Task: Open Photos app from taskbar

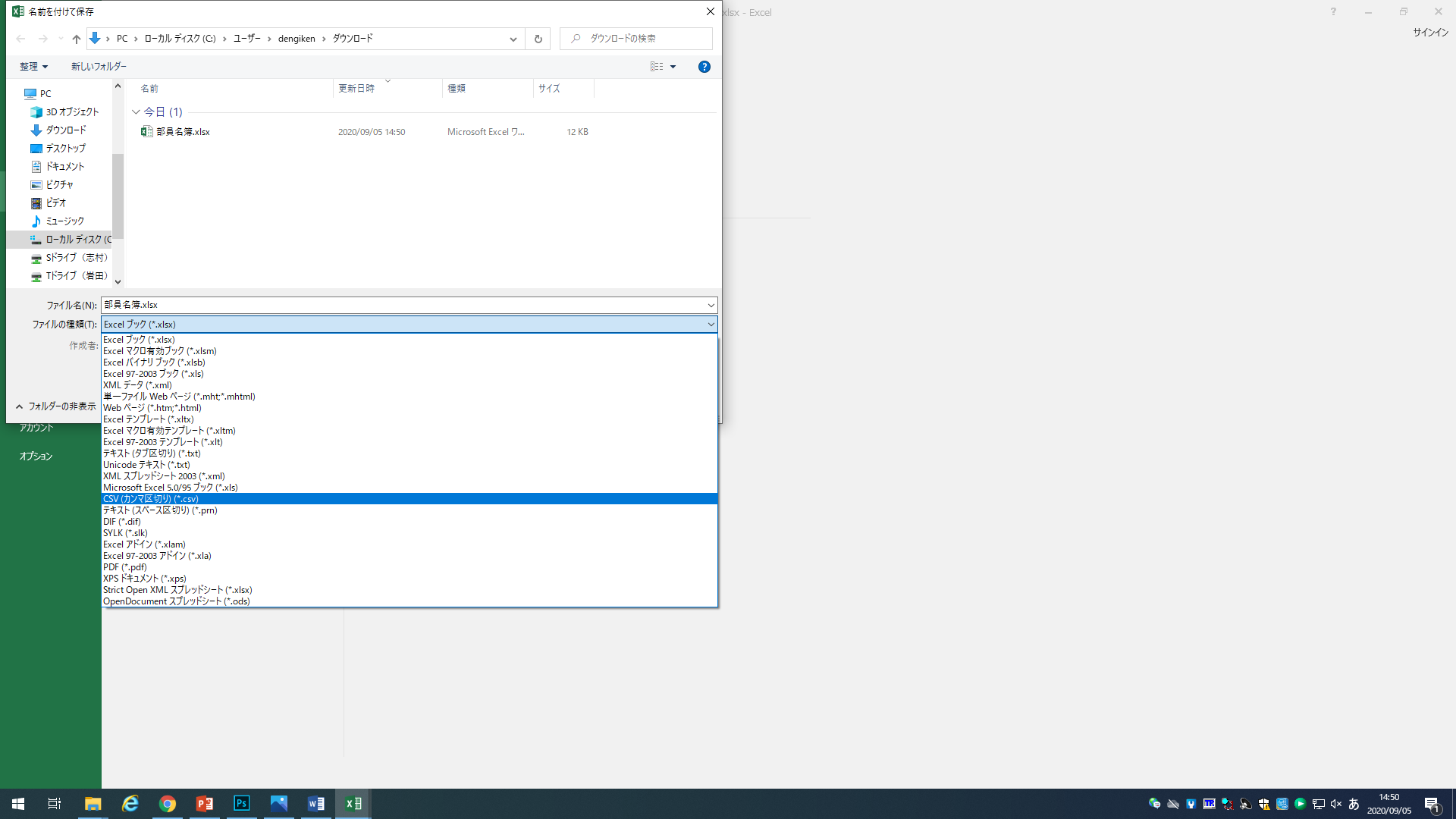Action: pyautogui.click(x=278, y=804)
